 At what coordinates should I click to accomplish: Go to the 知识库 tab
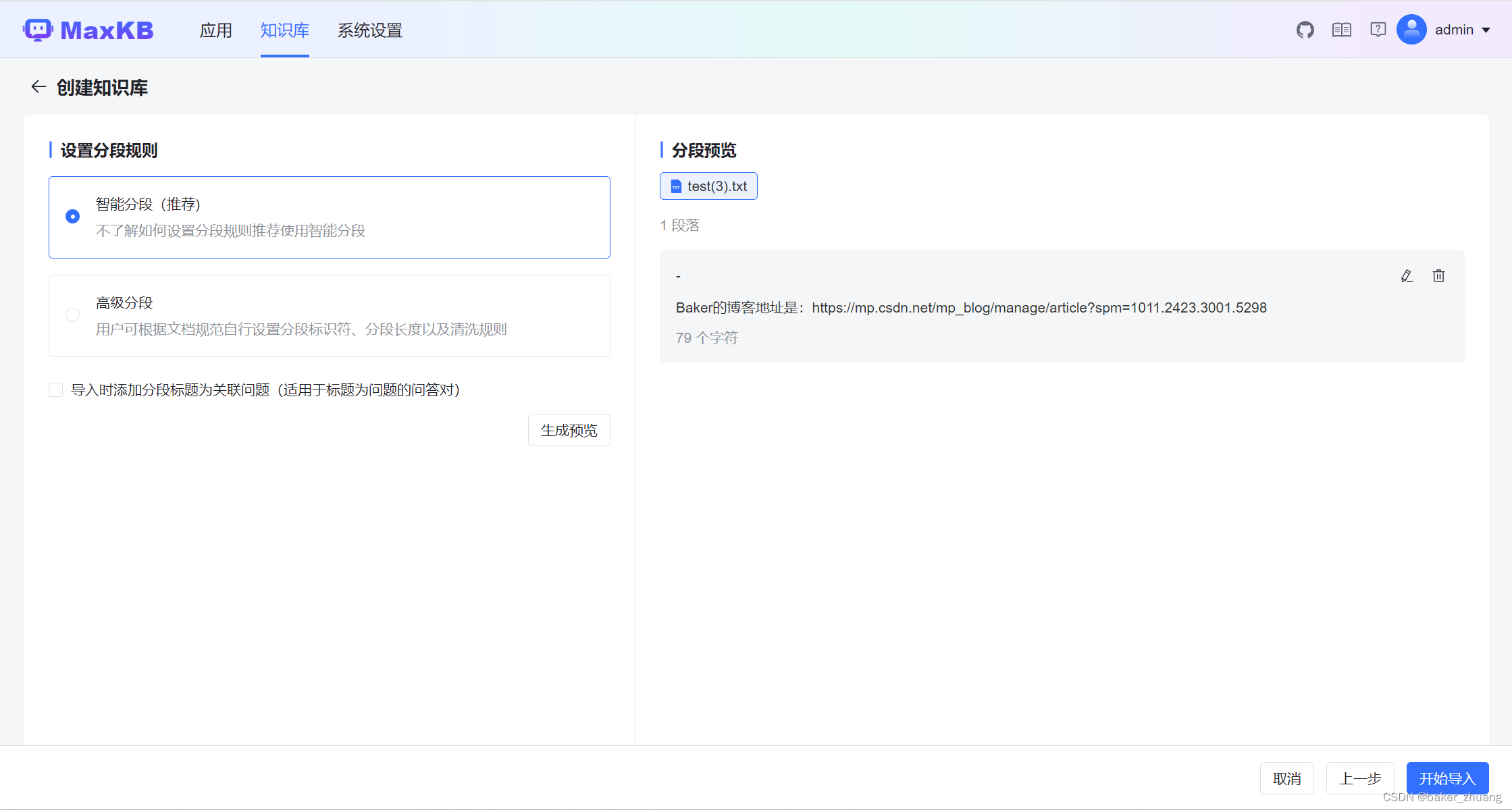click(284, 30)
